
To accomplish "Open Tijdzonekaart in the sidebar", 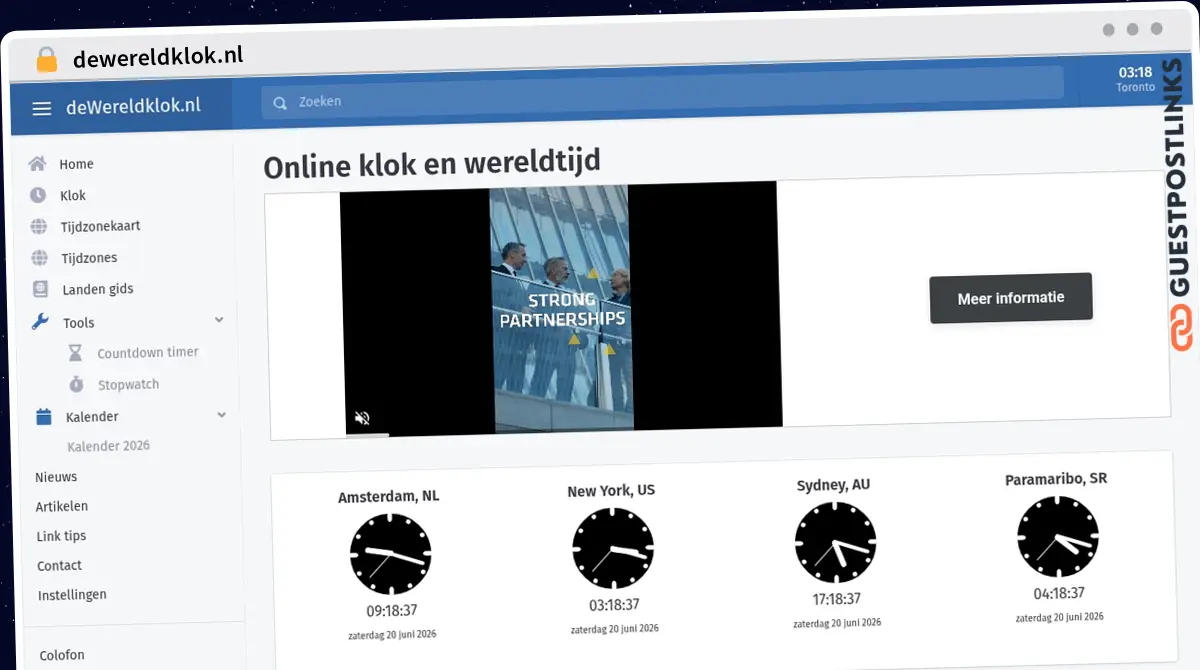I will tap(100, 226).
